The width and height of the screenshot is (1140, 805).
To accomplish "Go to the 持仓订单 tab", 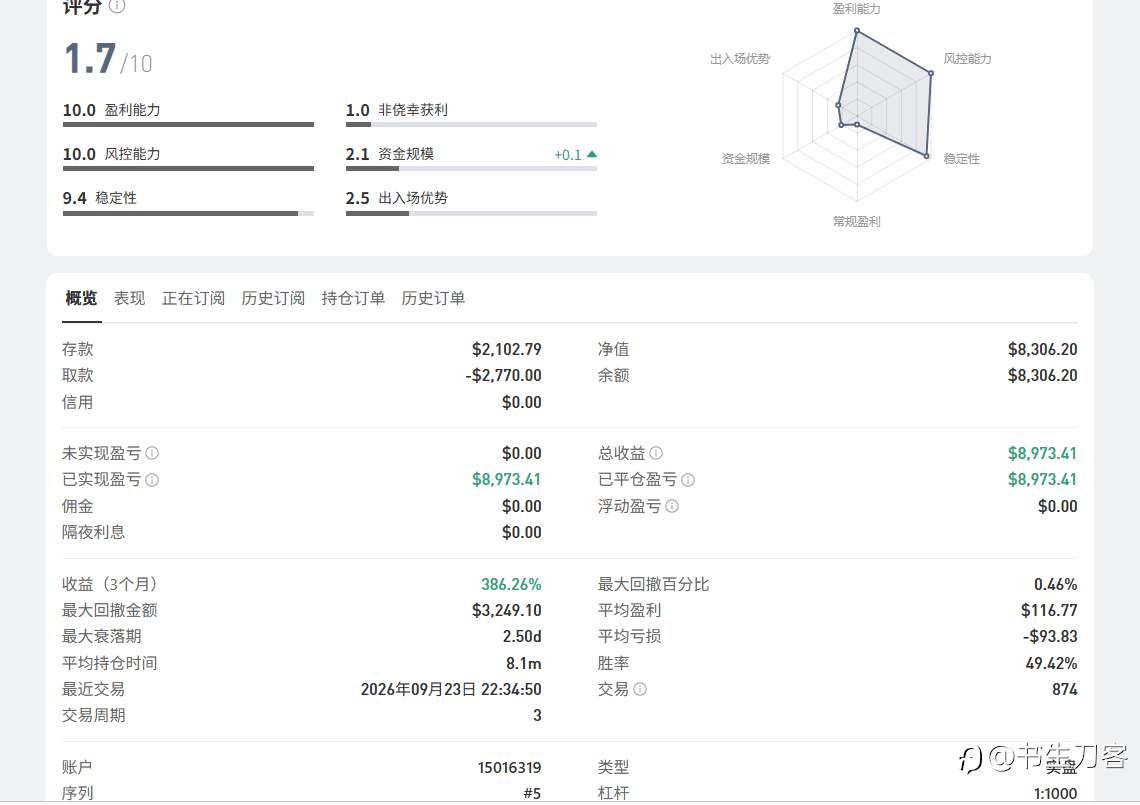I will 353,298.
